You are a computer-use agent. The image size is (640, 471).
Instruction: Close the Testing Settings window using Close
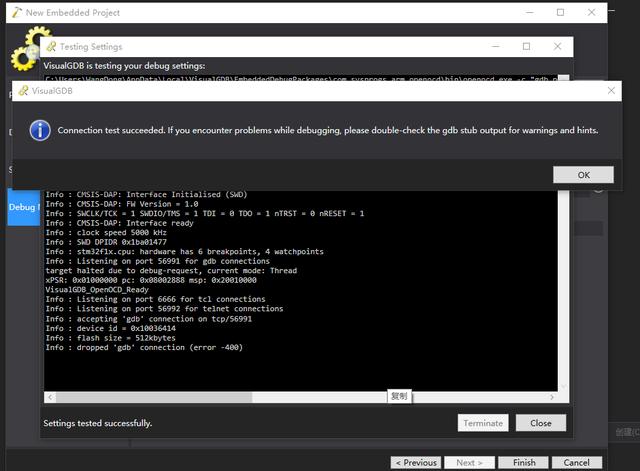pos(541,423)
